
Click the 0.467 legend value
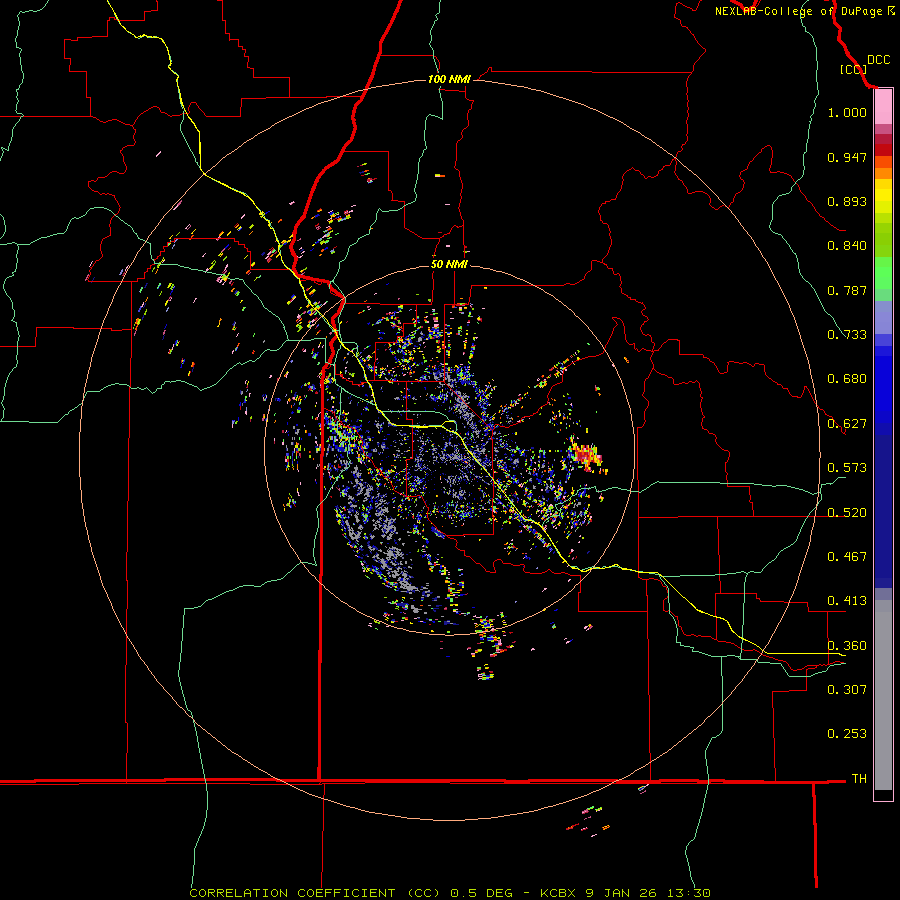pos(847,557)
